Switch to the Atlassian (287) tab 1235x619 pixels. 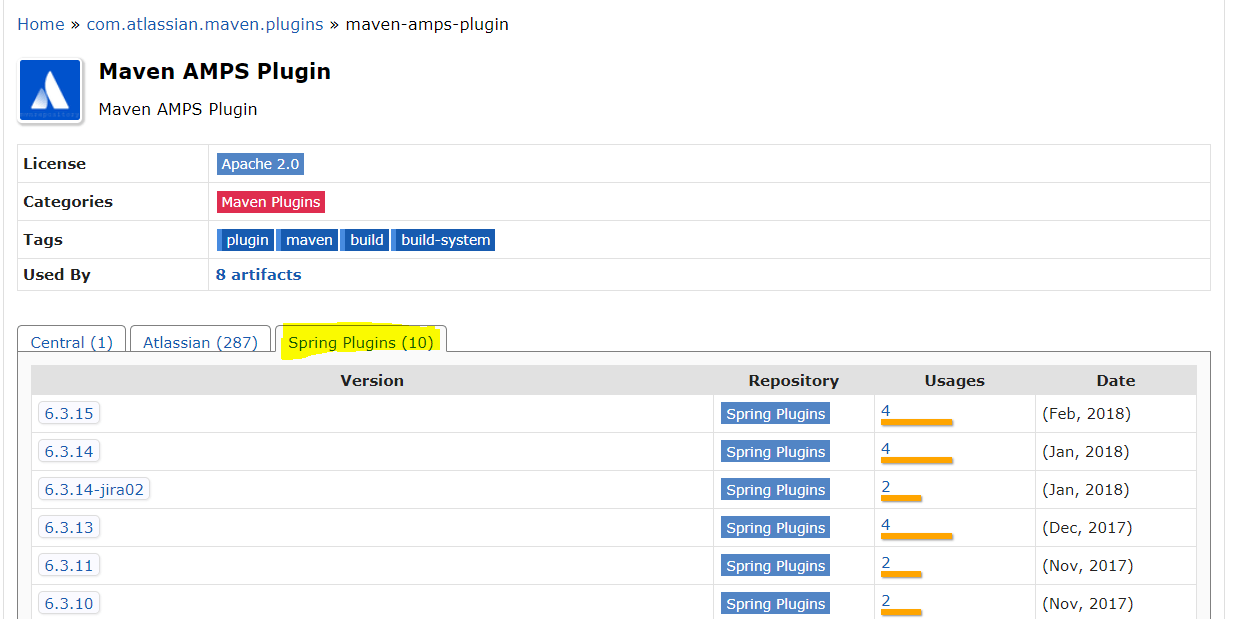coord(200,342)
